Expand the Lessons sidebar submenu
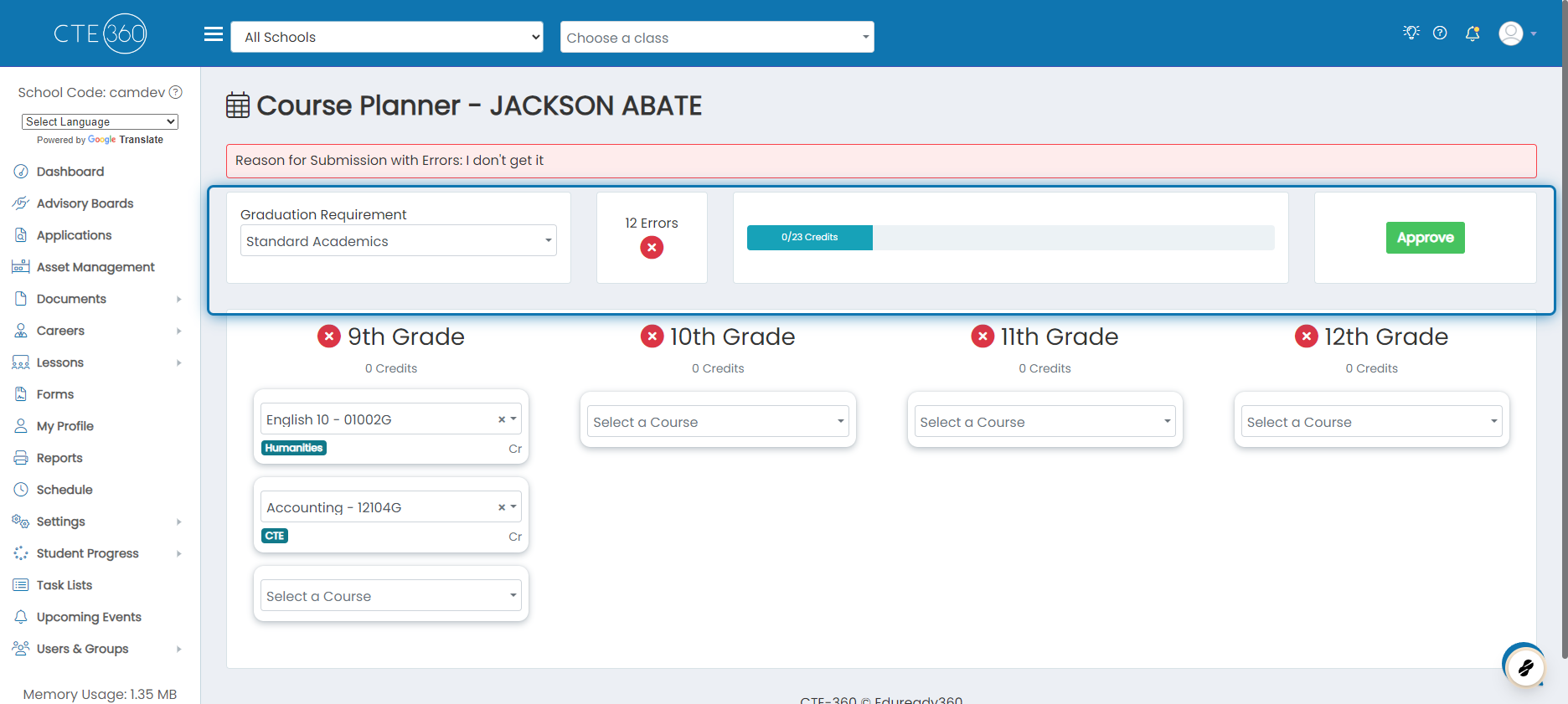Image resolution: width=1568 pixels, height=704 pixels. (179, 362)
